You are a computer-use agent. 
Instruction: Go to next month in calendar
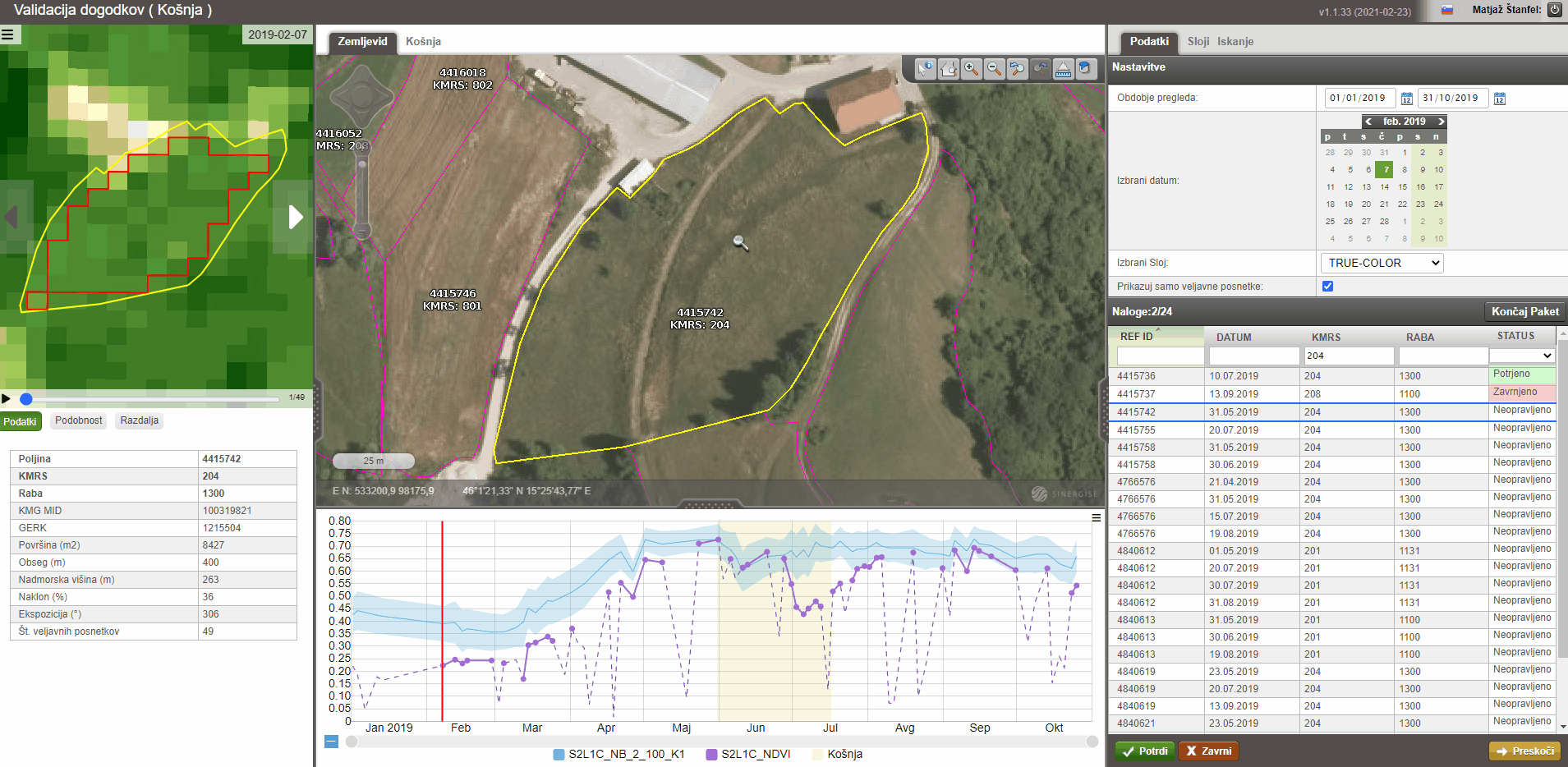point(1441,122)
